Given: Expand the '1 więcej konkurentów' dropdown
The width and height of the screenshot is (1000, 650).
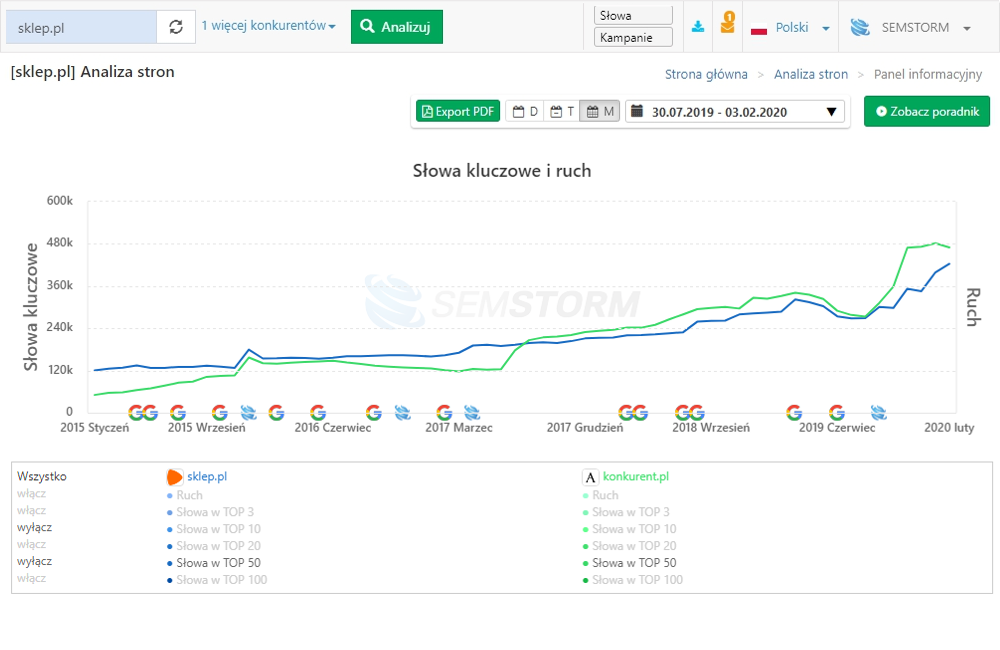Looking at the screenshot, I should click(x=268, y=26).
